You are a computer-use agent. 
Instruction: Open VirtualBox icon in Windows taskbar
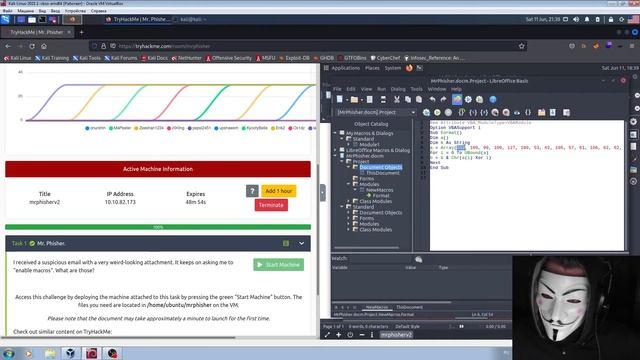(x=71, y=353)
